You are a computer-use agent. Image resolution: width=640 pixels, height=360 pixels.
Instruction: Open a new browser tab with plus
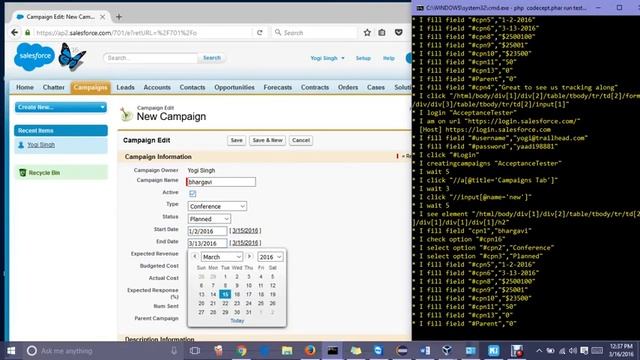[x=119, y=17]
